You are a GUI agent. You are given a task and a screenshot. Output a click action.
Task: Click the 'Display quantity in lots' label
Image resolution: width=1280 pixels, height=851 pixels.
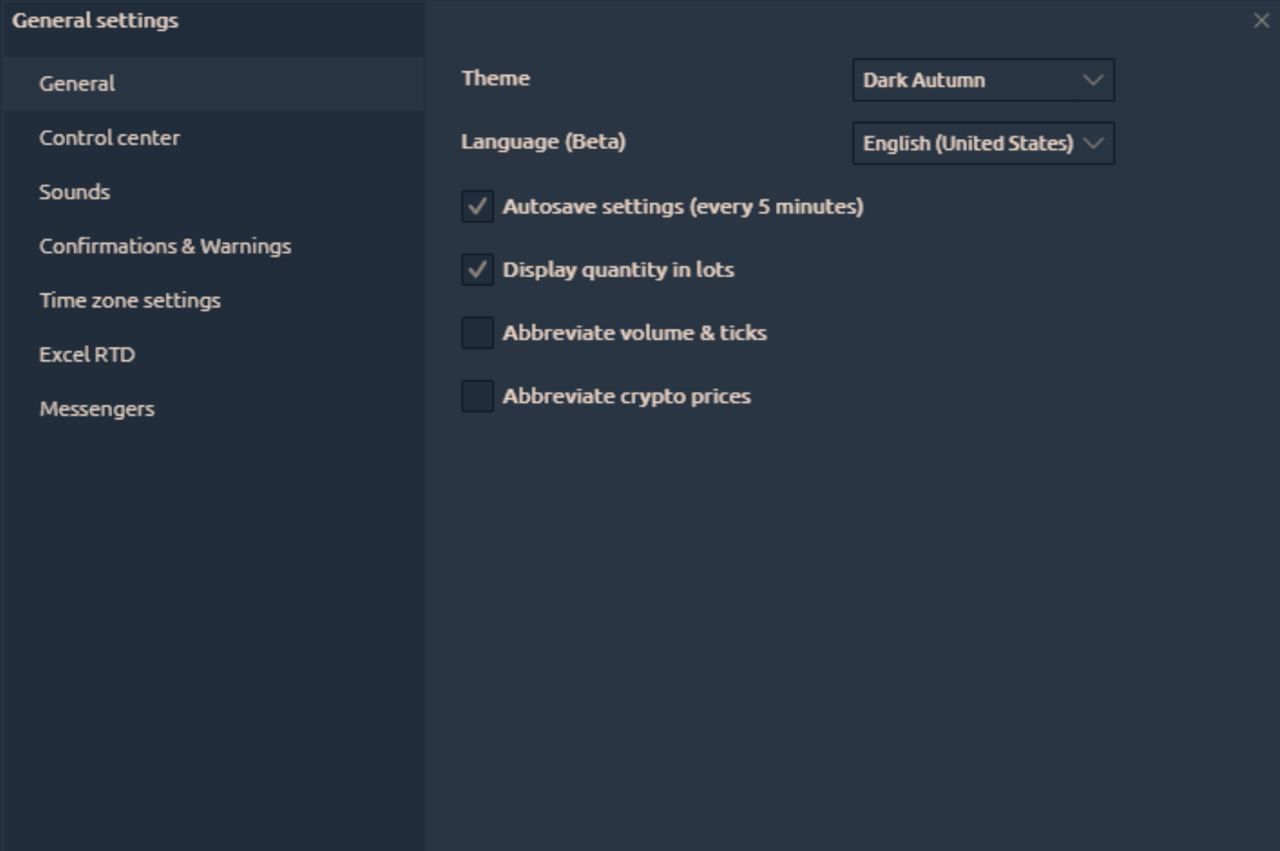tap(618, 270)
